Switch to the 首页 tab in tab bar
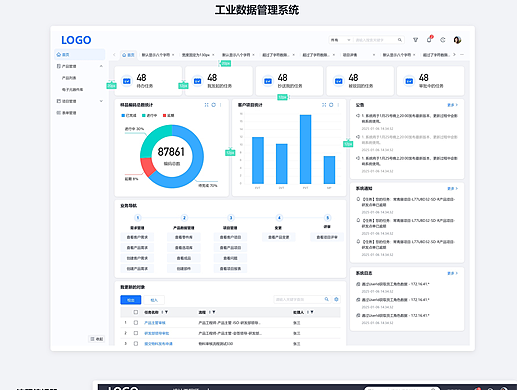 [x=128, y=55]
